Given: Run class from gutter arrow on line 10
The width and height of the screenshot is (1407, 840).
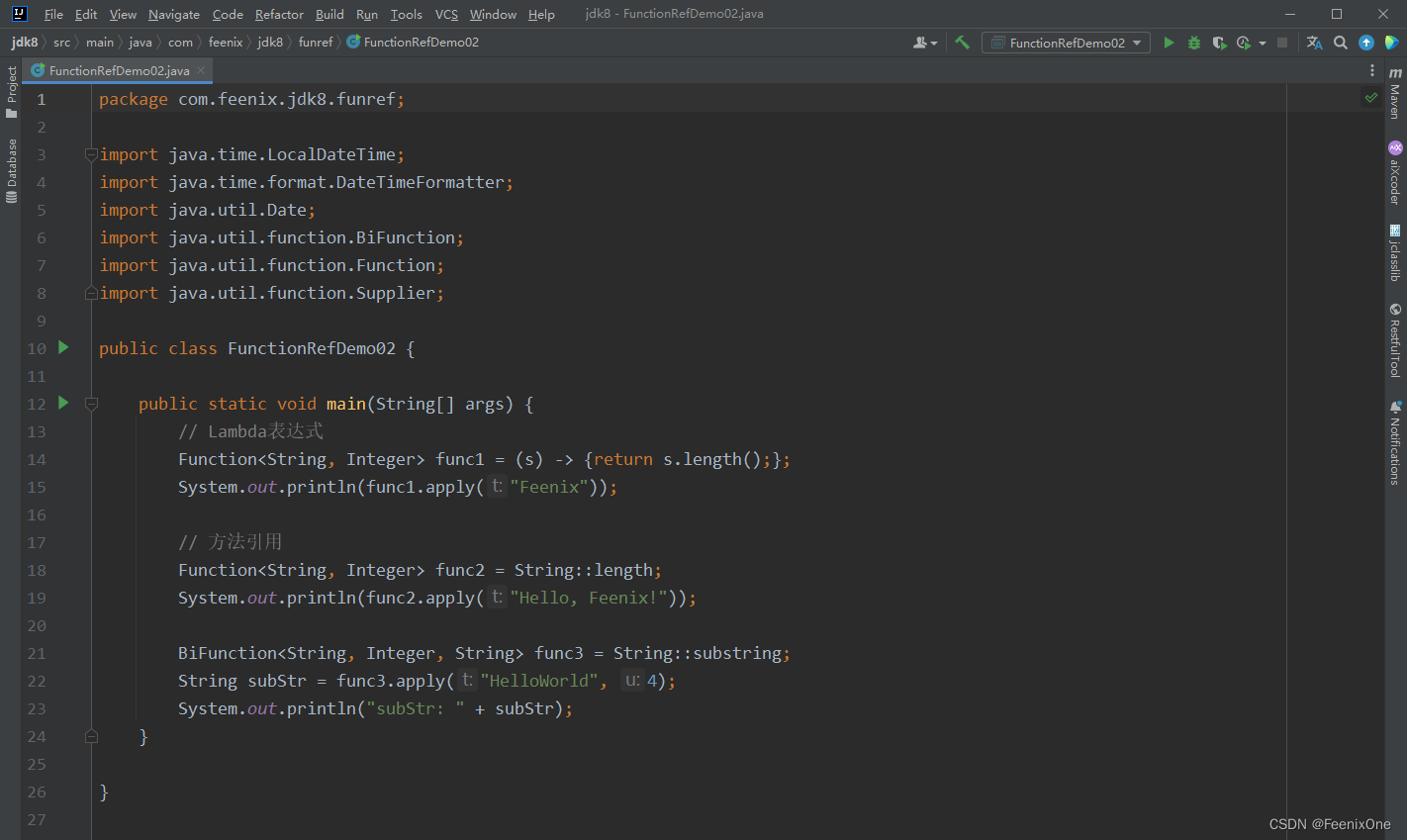Looking at the screenshot, I should (x=63, y=347).
